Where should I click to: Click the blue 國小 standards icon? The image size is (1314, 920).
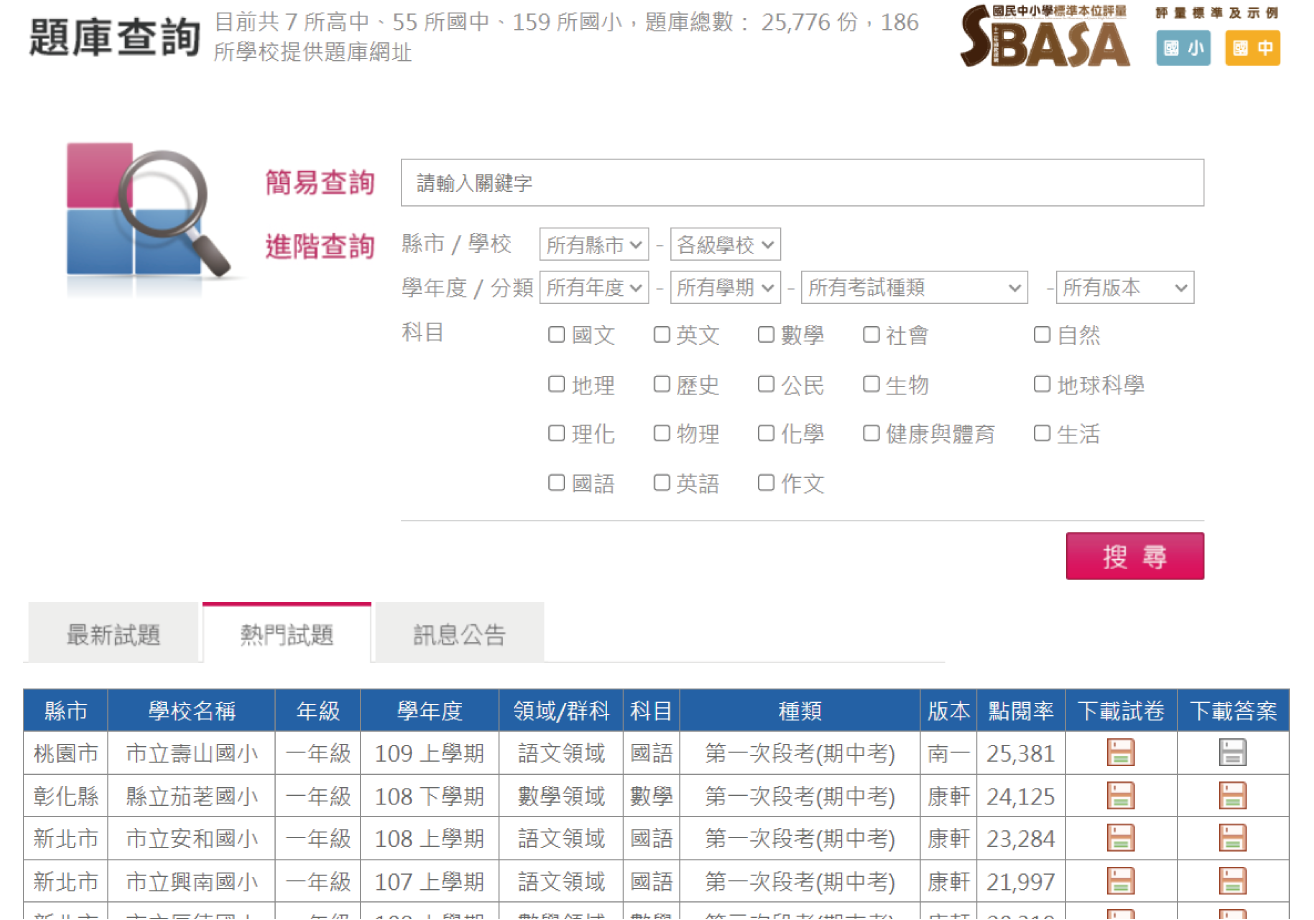click(x=1183, y=48)
